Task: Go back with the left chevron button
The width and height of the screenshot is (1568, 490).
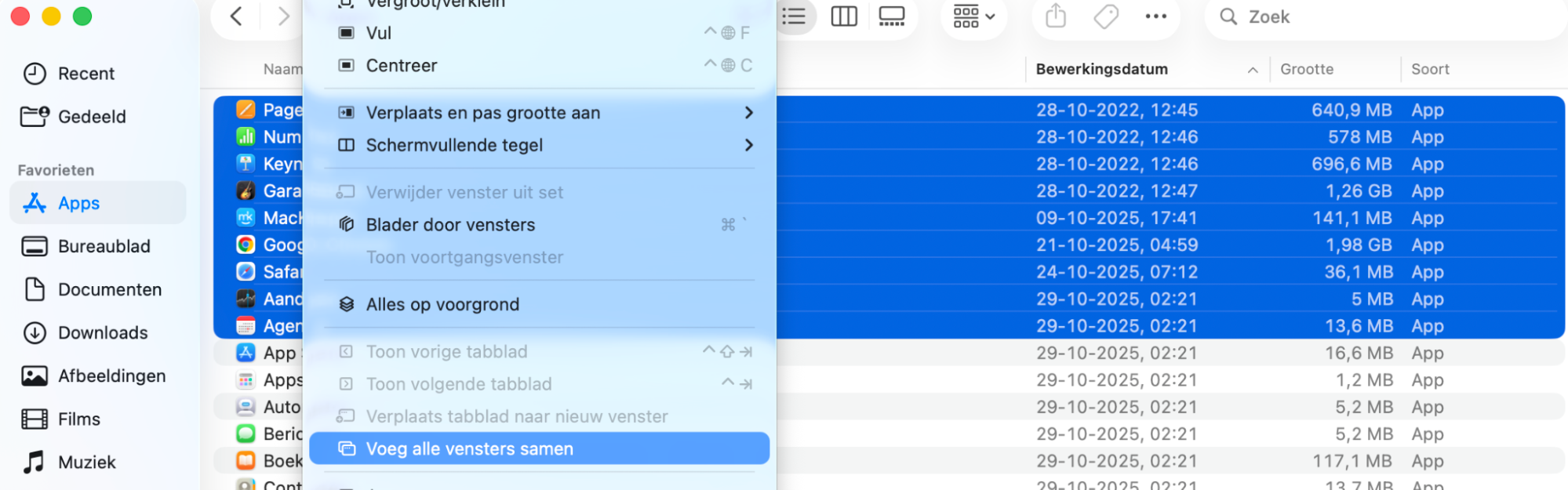Action: coord(236,16)
